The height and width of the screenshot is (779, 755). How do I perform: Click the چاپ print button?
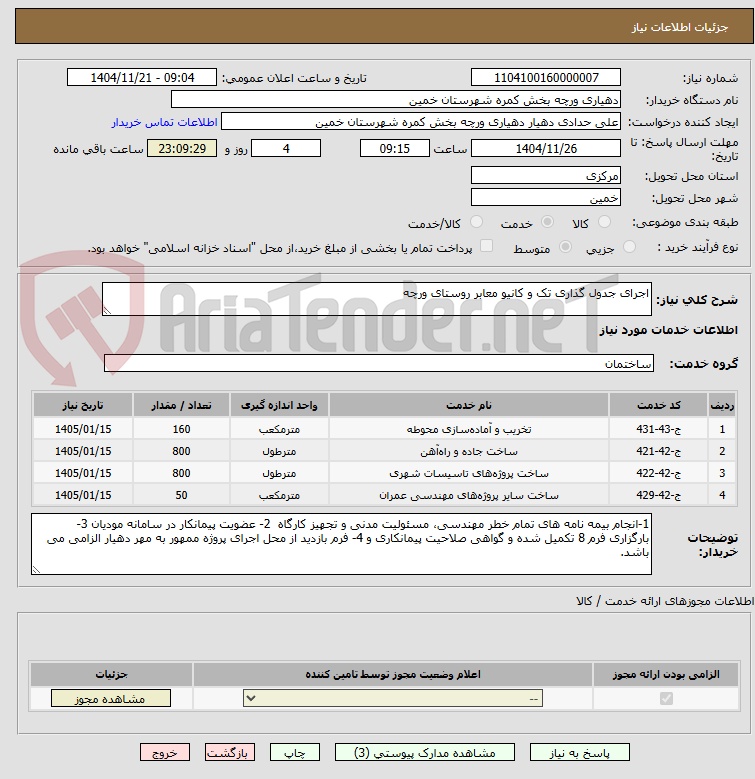[x=295, y=752]
